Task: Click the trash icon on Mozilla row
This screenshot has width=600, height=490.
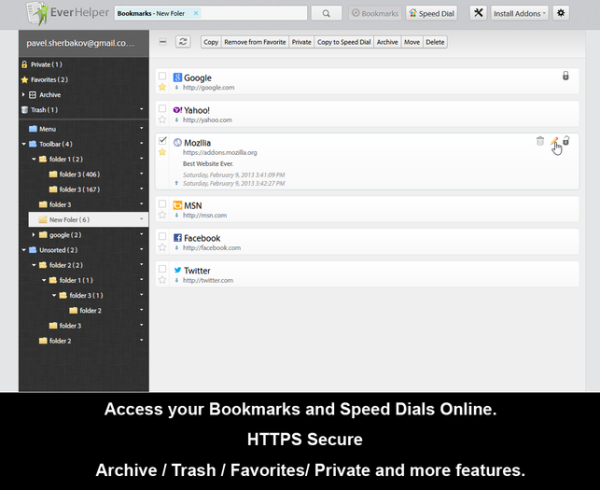Action: click(540, 141)
